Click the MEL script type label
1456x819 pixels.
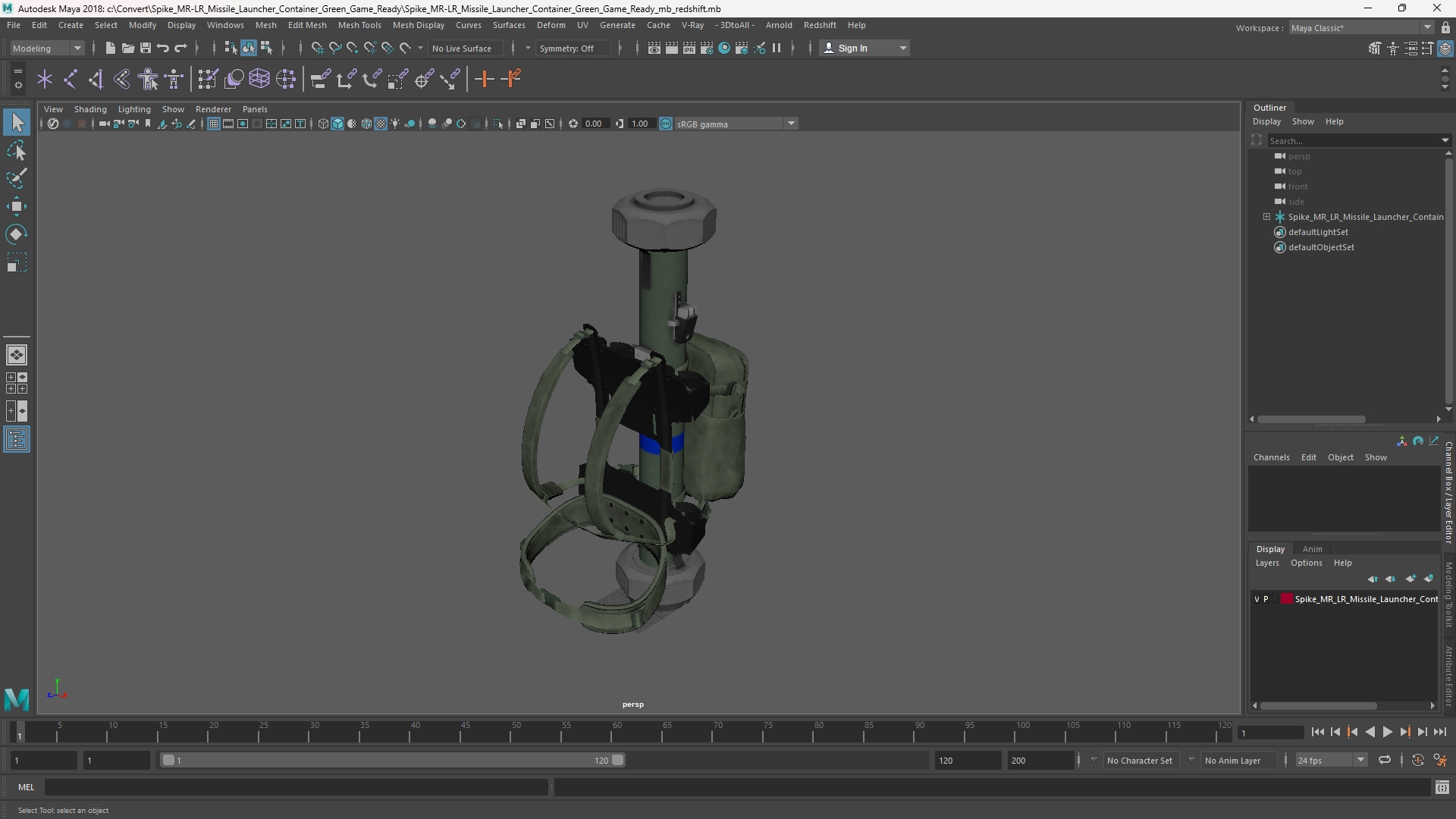27,787
